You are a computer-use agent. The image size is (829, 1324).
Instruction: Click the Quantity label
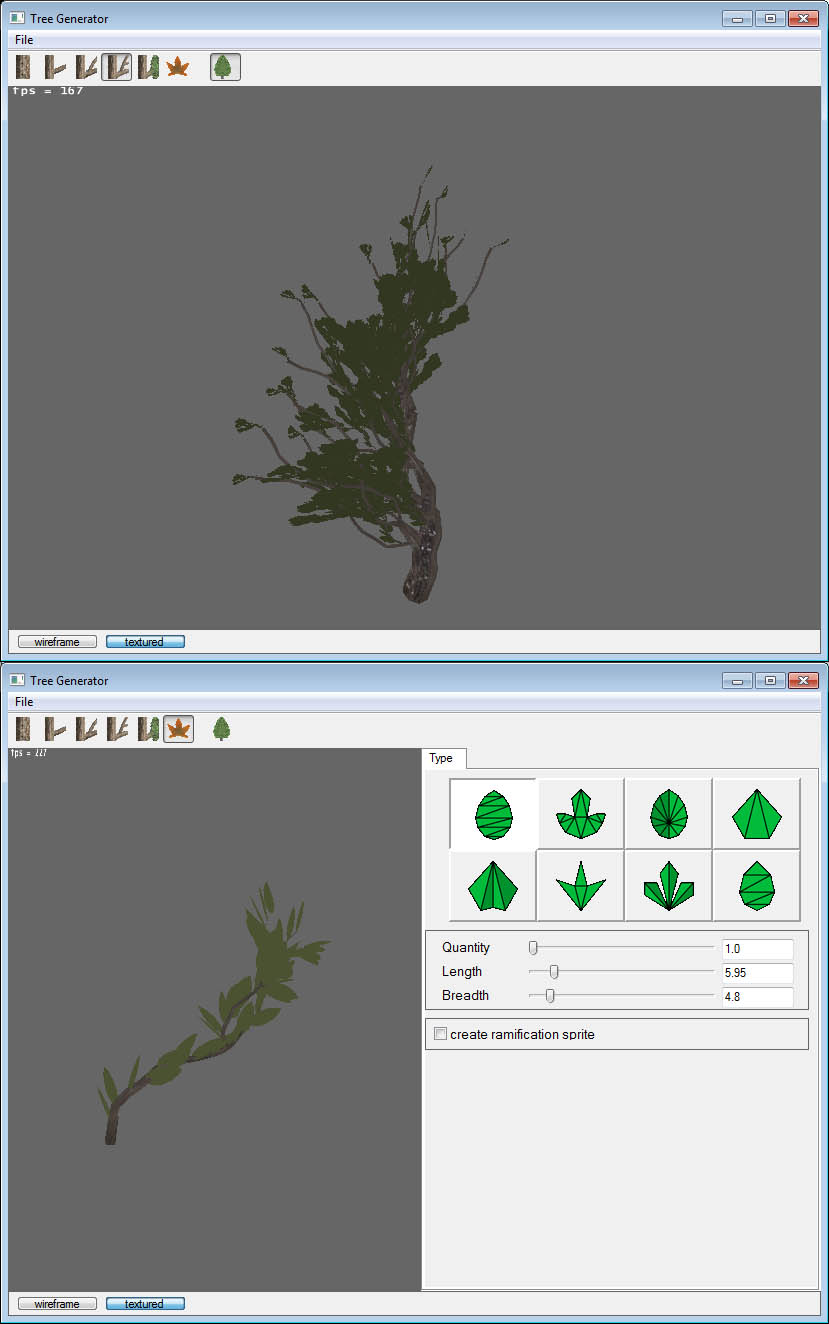[x=466, y=948]
